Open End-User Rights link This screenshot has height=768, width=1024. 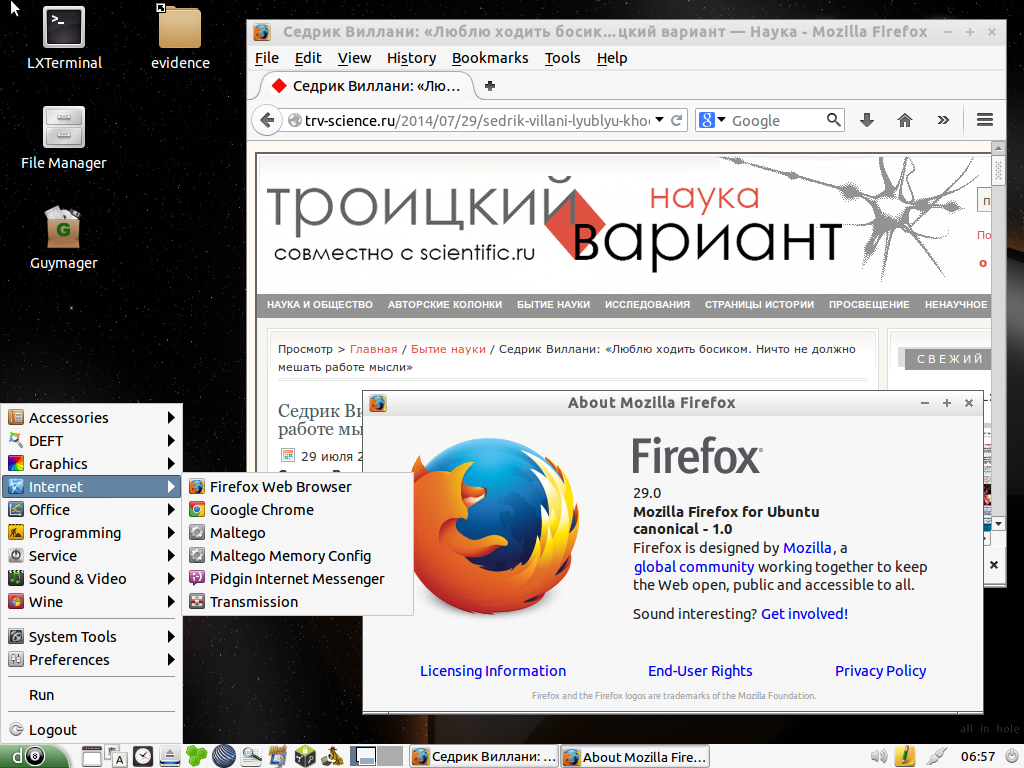pyautogui.click(x=700, y=671)
